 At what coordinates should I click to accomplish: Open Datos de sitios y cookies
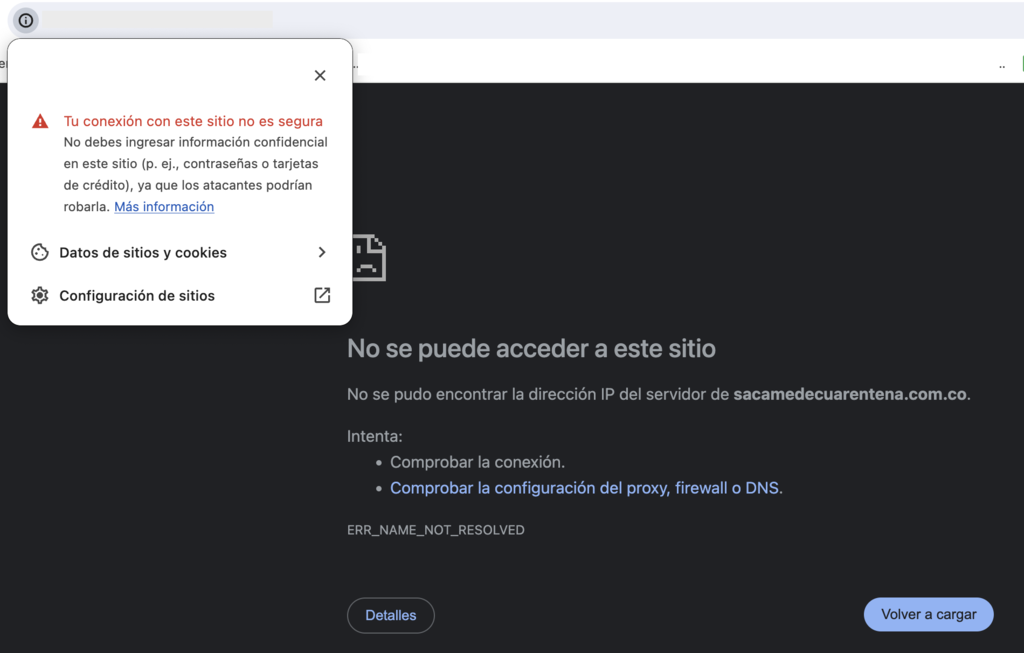pyautogui.click(x=140, y=252)
